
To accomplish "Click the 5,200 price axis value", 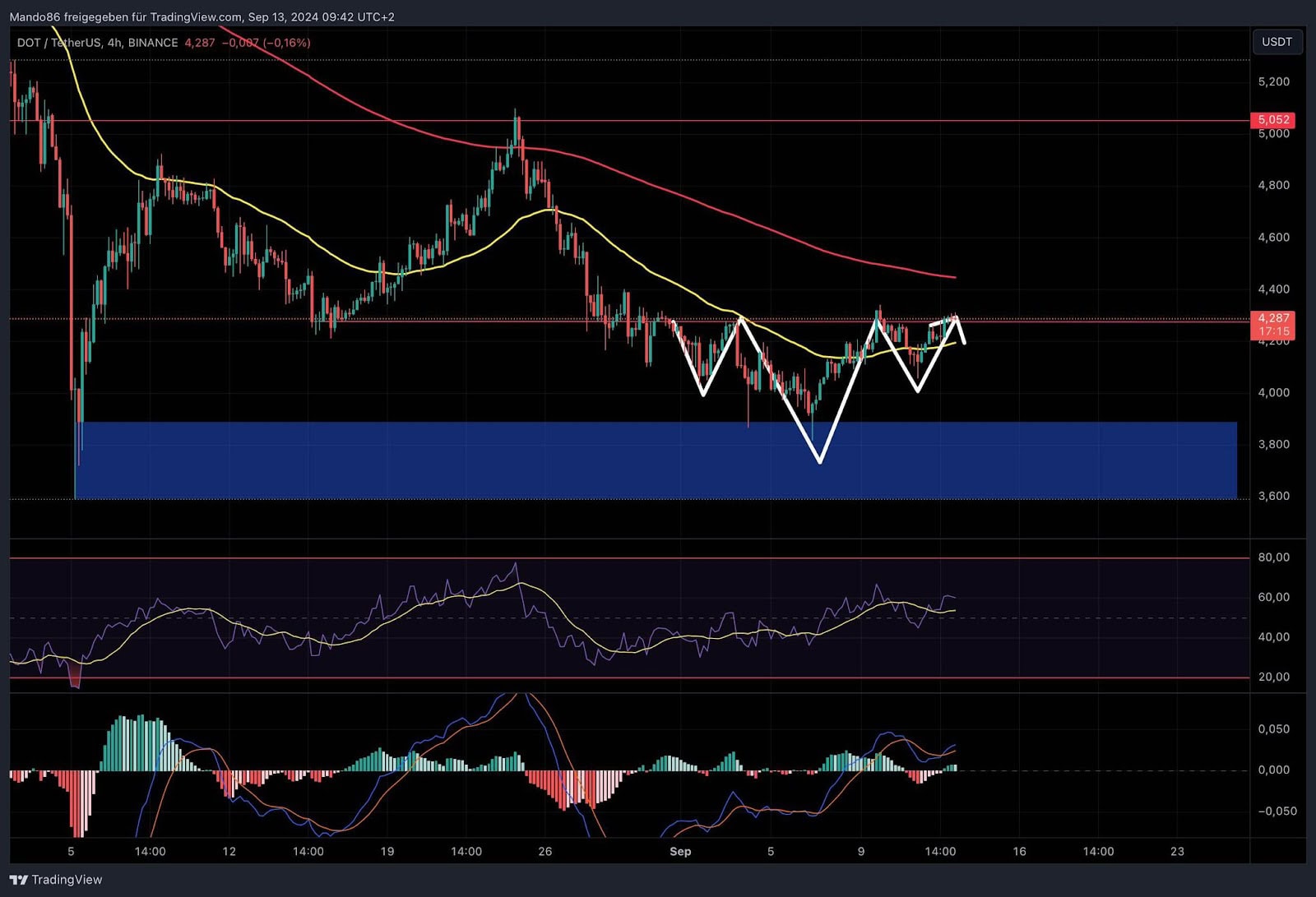I will 1273,81.
